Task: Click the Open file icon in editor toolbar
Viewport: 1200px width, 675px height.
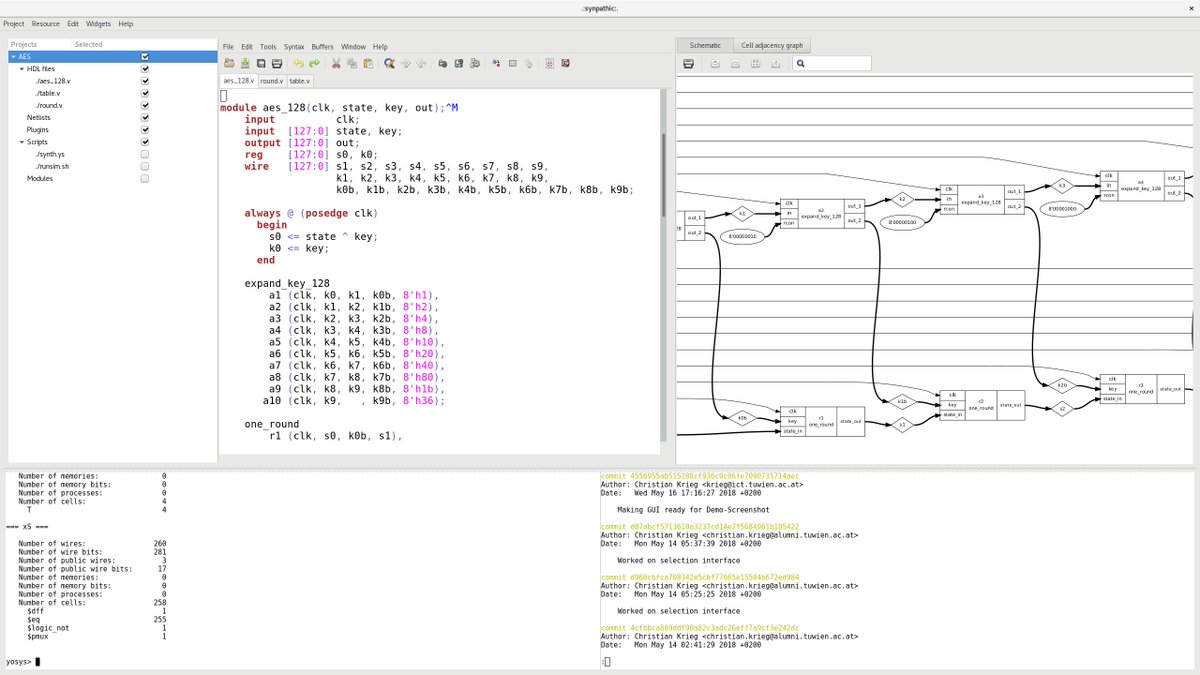Action: [x=229, y=63]
